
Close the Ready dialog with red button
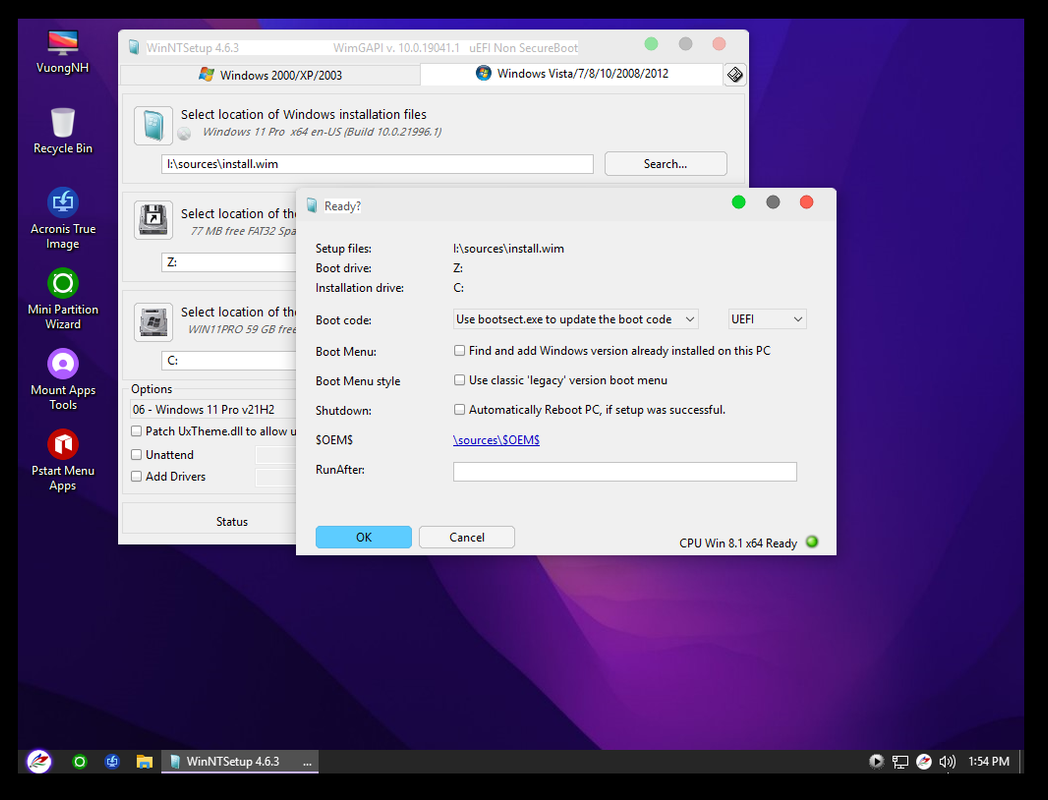[807, 202]
